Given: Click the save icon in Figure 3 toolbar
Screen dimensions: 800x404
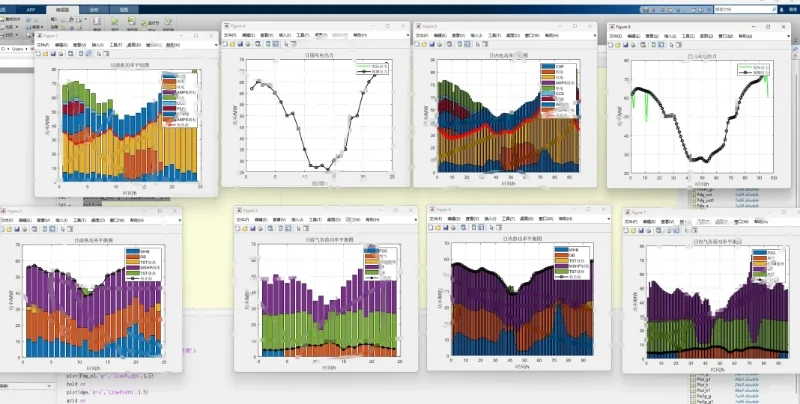Looking at the screenshot, I should point(253,229).
